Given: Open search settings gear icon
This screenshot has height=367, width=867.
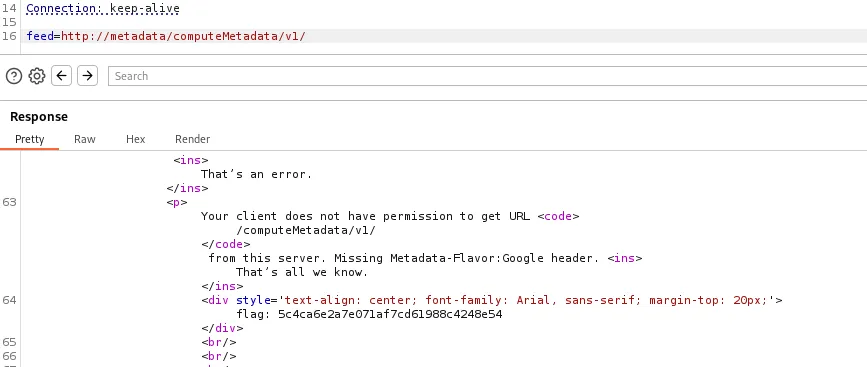Looking at the screenshot, I should point(37,76).
